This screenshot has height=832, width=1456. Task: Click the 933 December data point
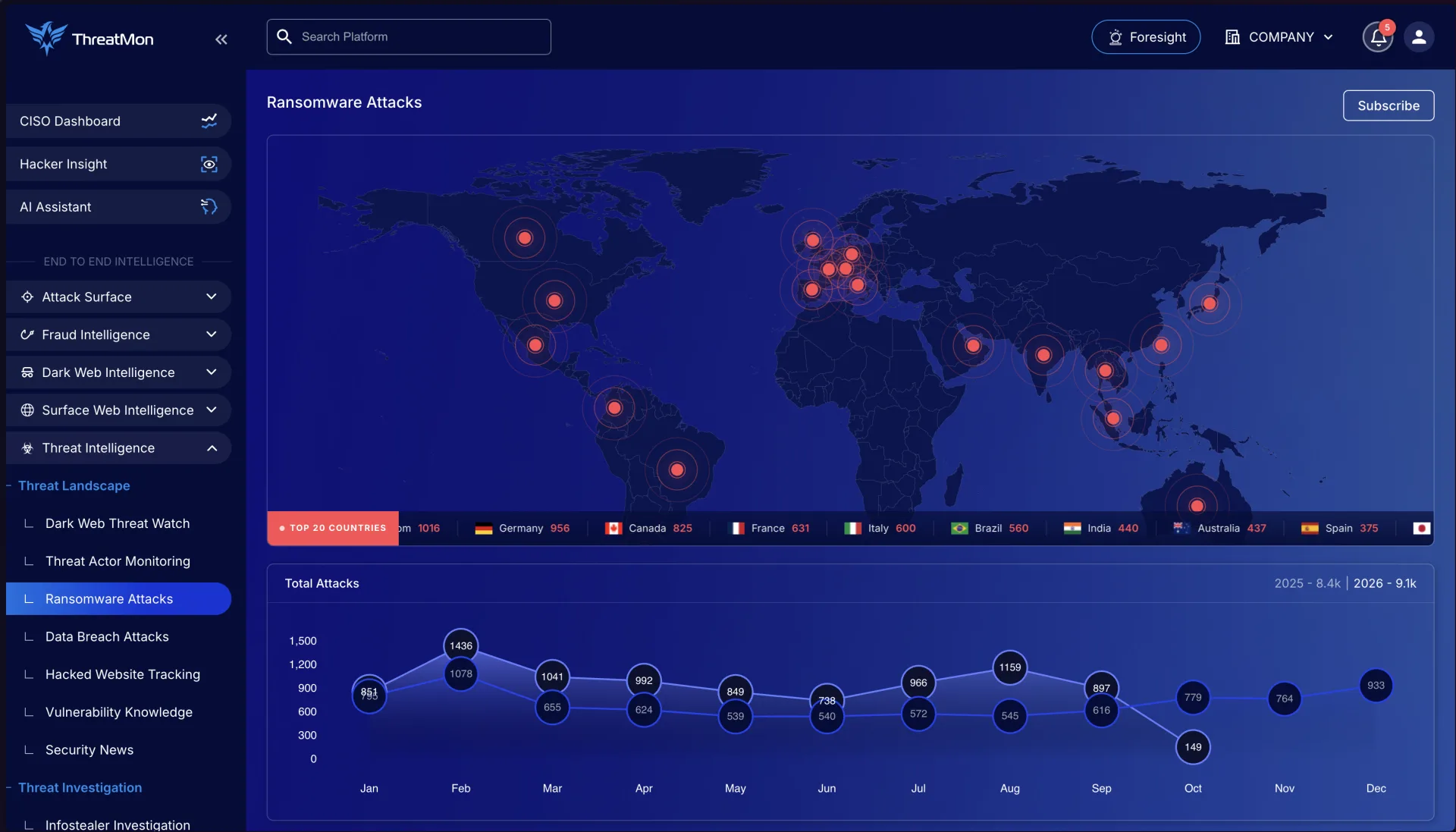(x=1376, y=686)
